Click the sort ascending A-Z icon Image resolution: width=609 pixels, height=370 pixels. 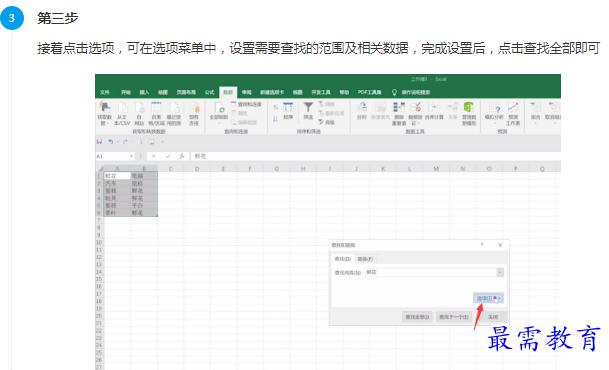[275, 107]
